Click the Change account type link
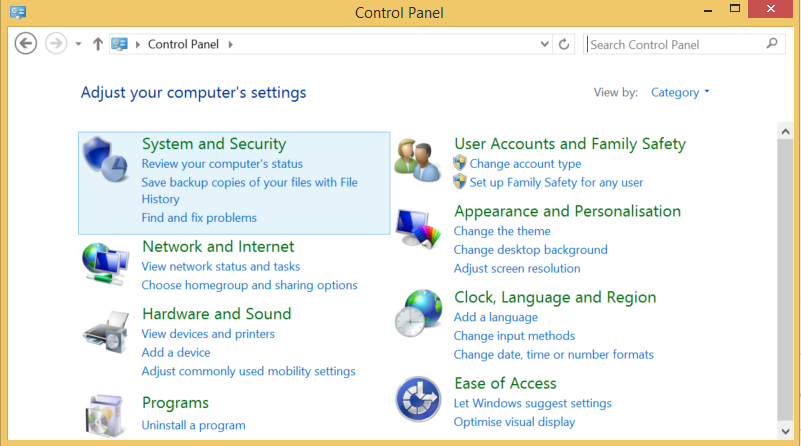 [525, 163]
